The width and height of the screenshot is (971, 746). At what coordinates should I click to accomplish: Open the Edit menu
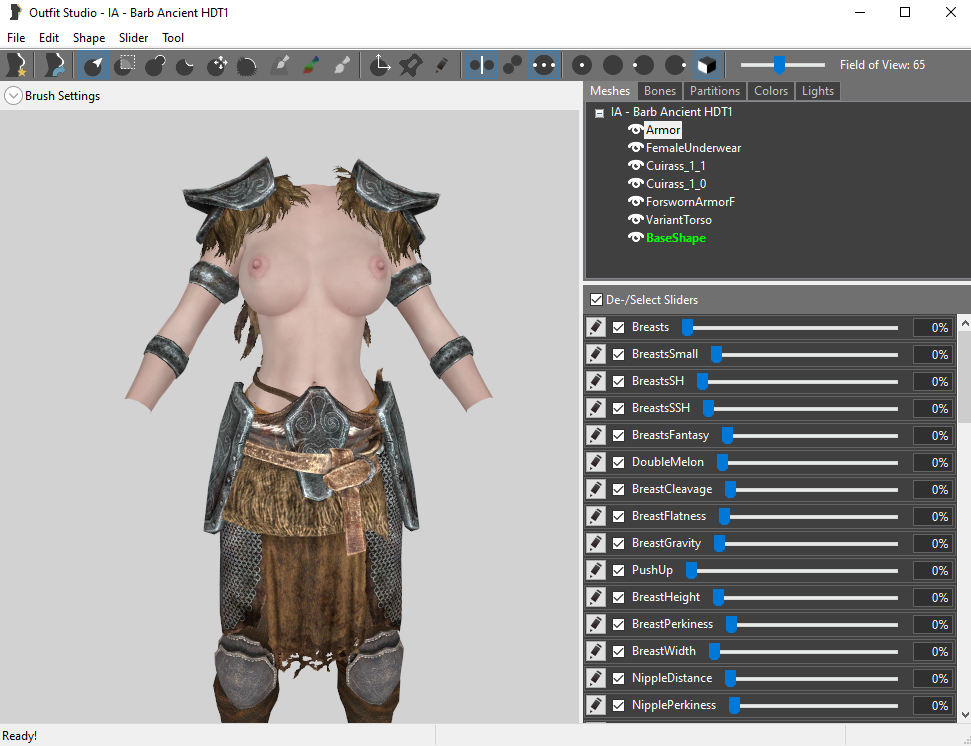click(49, 38)
